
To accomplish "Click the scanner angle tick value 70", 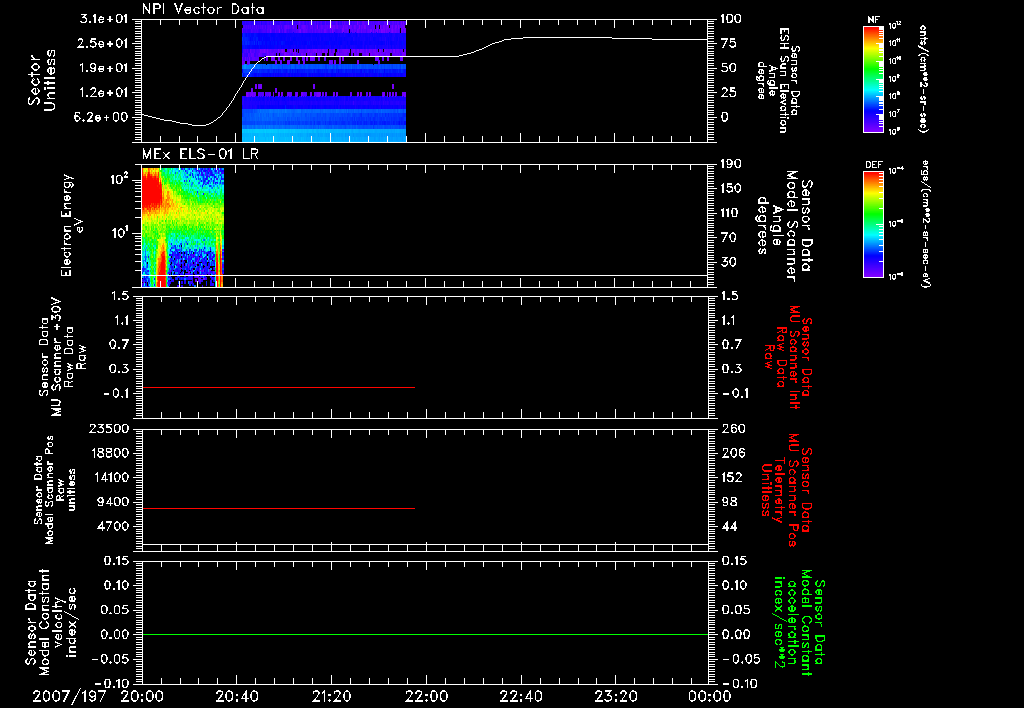I will (x=729, y=238).
